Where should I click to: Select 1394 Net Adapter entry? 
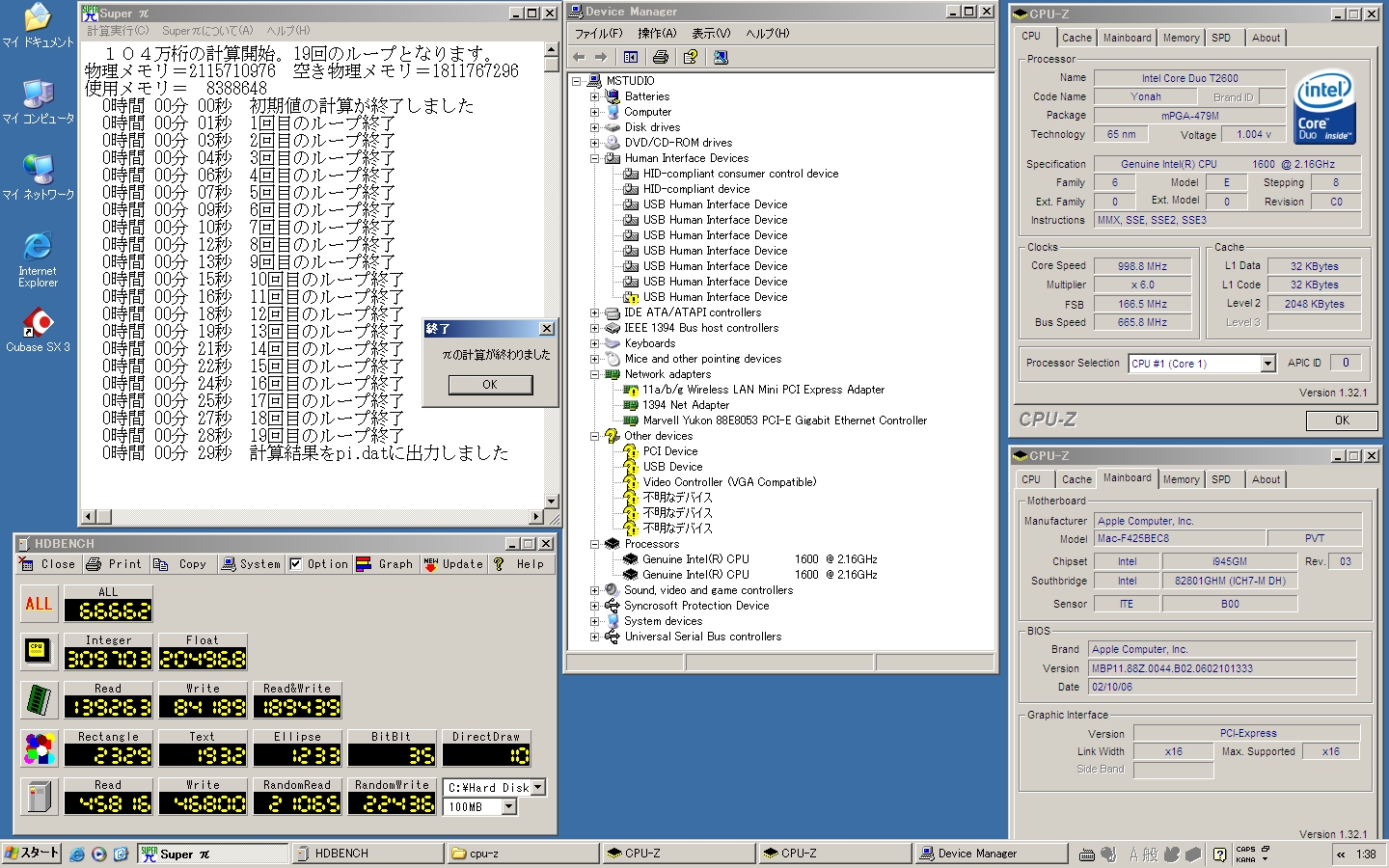(686, 405)
